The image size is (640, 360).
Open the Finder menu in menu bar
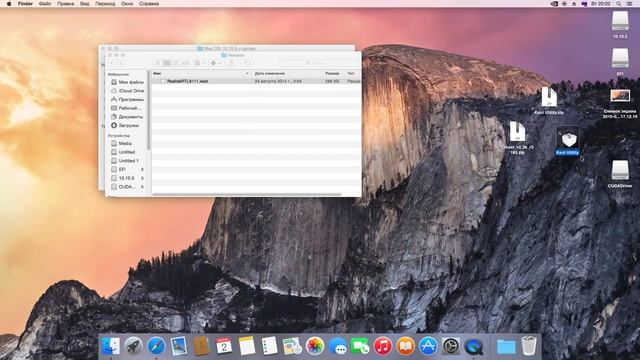point(25,4)
